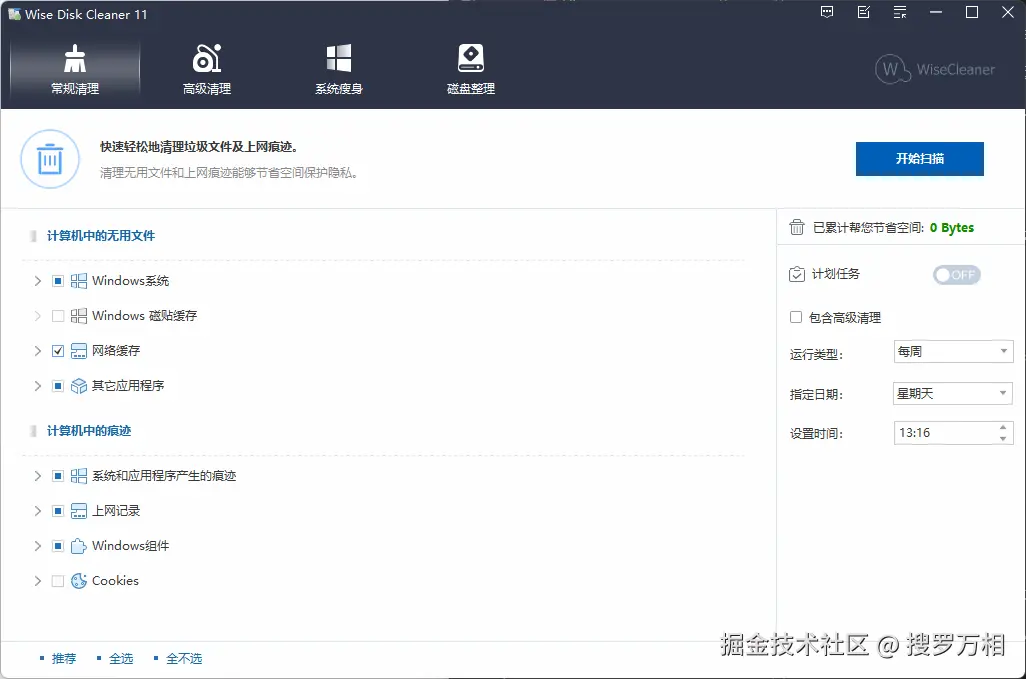Click the 系统和应用程序产生的痕迹 icon
The width and height of the screenshot is (1026, 679).
click(79, 476)
